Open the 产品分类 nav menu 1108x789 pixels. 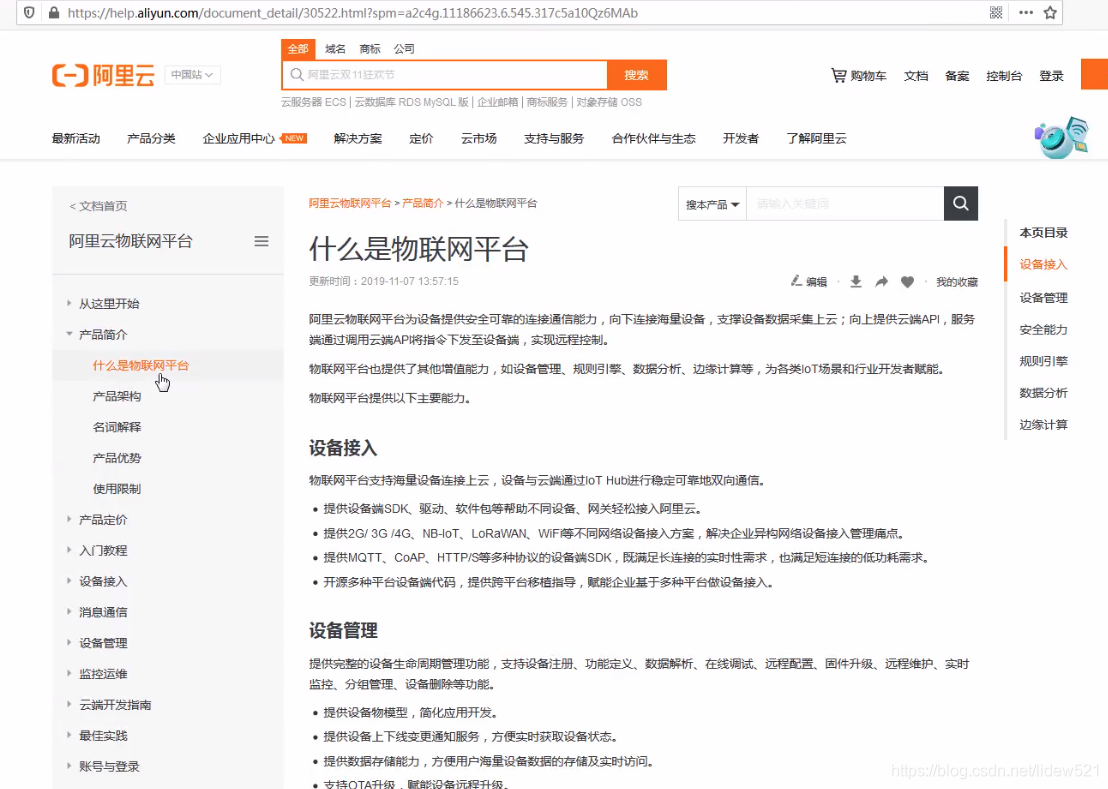coord(151,138)
